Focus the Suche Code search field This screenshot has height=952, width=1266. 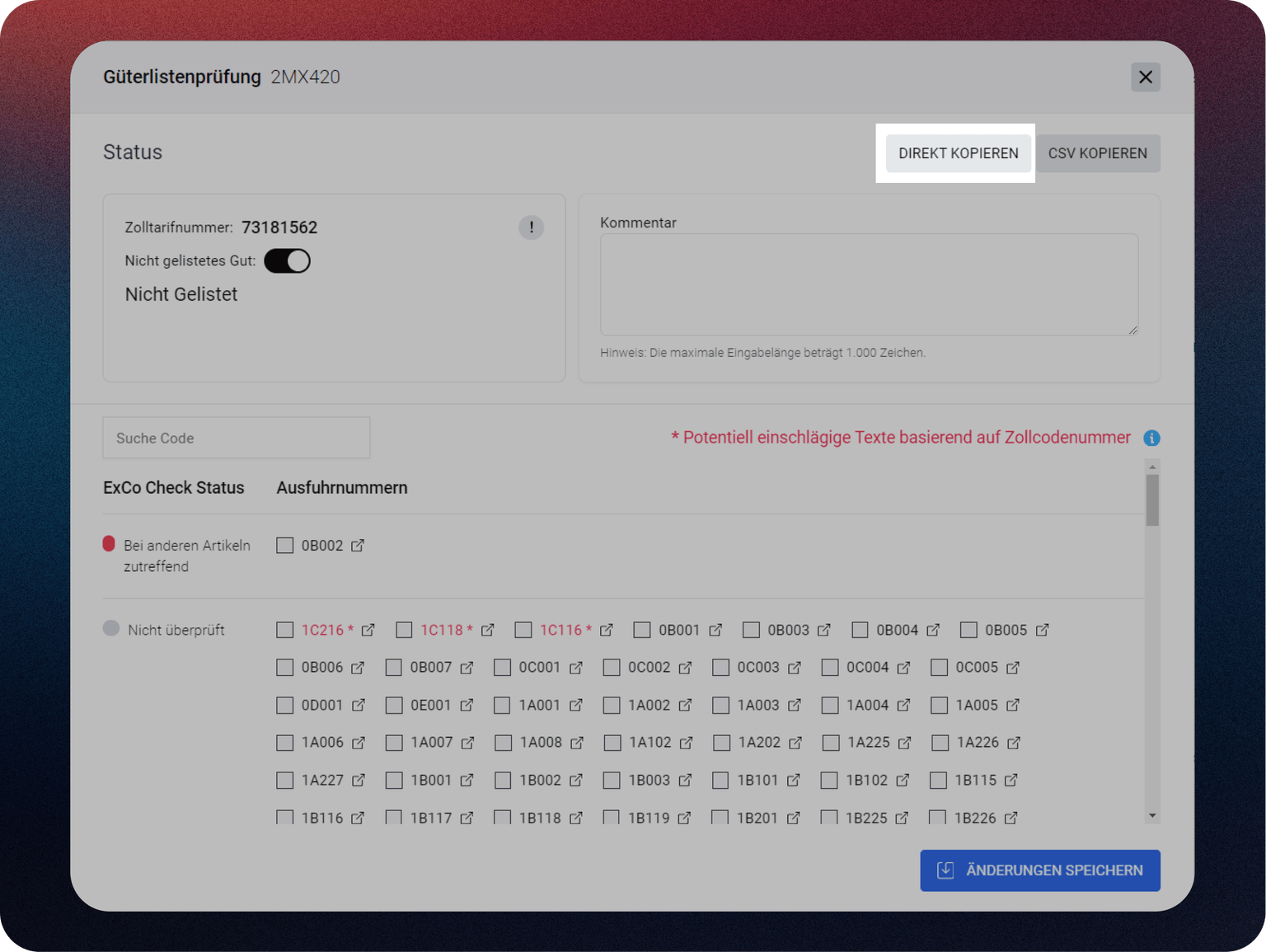[x=237, y=438]
